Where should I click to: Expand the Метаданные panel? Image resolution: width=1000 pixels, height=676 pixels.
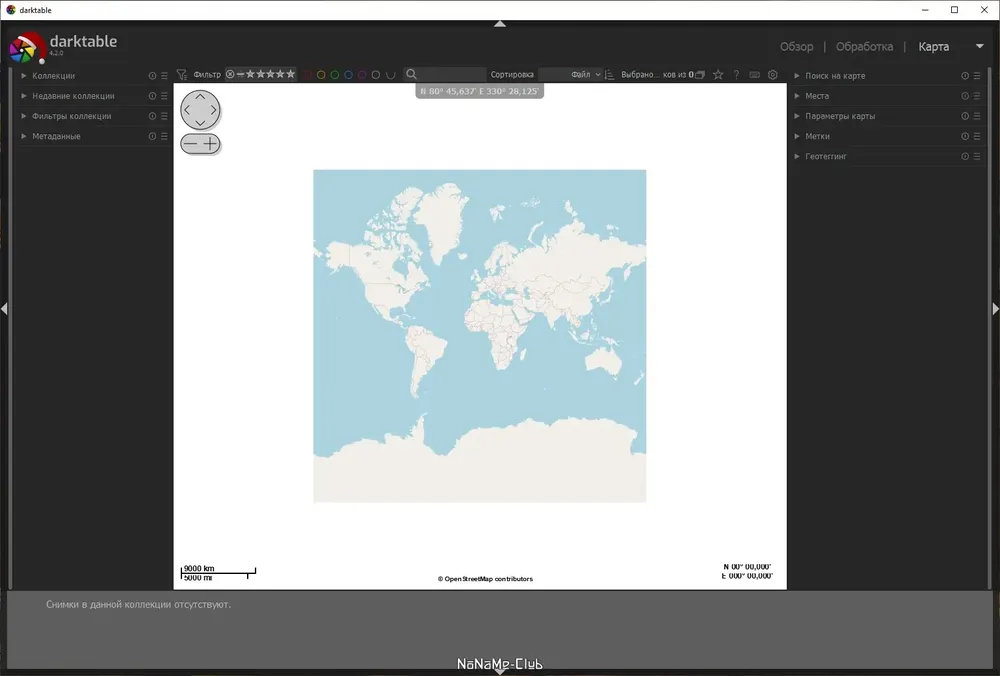pos(24,136)
